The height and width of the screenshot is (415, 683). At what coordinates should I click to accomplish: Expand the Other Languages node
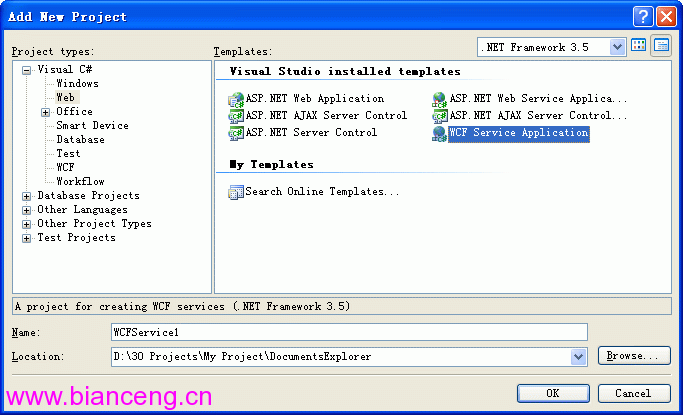[27, 210]
